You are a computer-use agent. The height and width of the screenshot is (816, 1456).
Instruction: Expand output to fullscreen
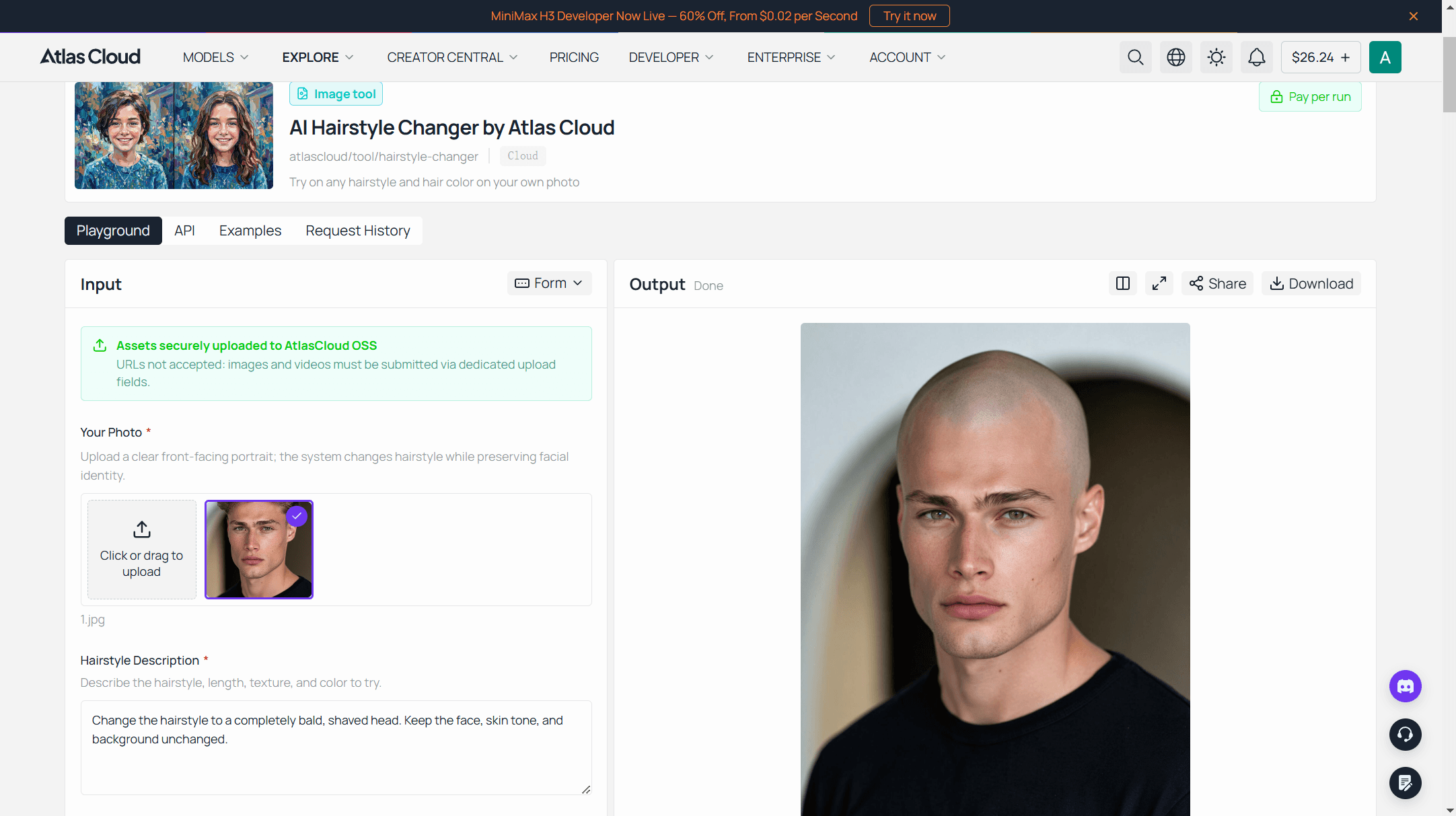coord(1159,283)
